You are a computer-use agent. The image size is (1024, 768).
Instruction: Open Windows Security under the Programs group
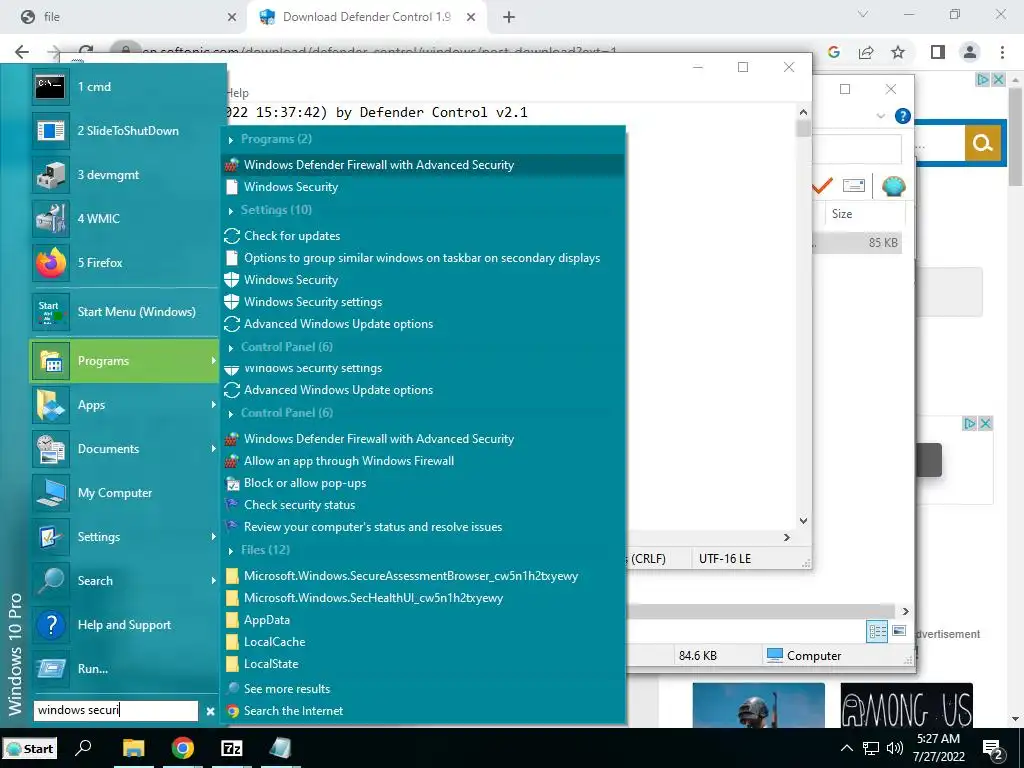click(x=423, y=187)
